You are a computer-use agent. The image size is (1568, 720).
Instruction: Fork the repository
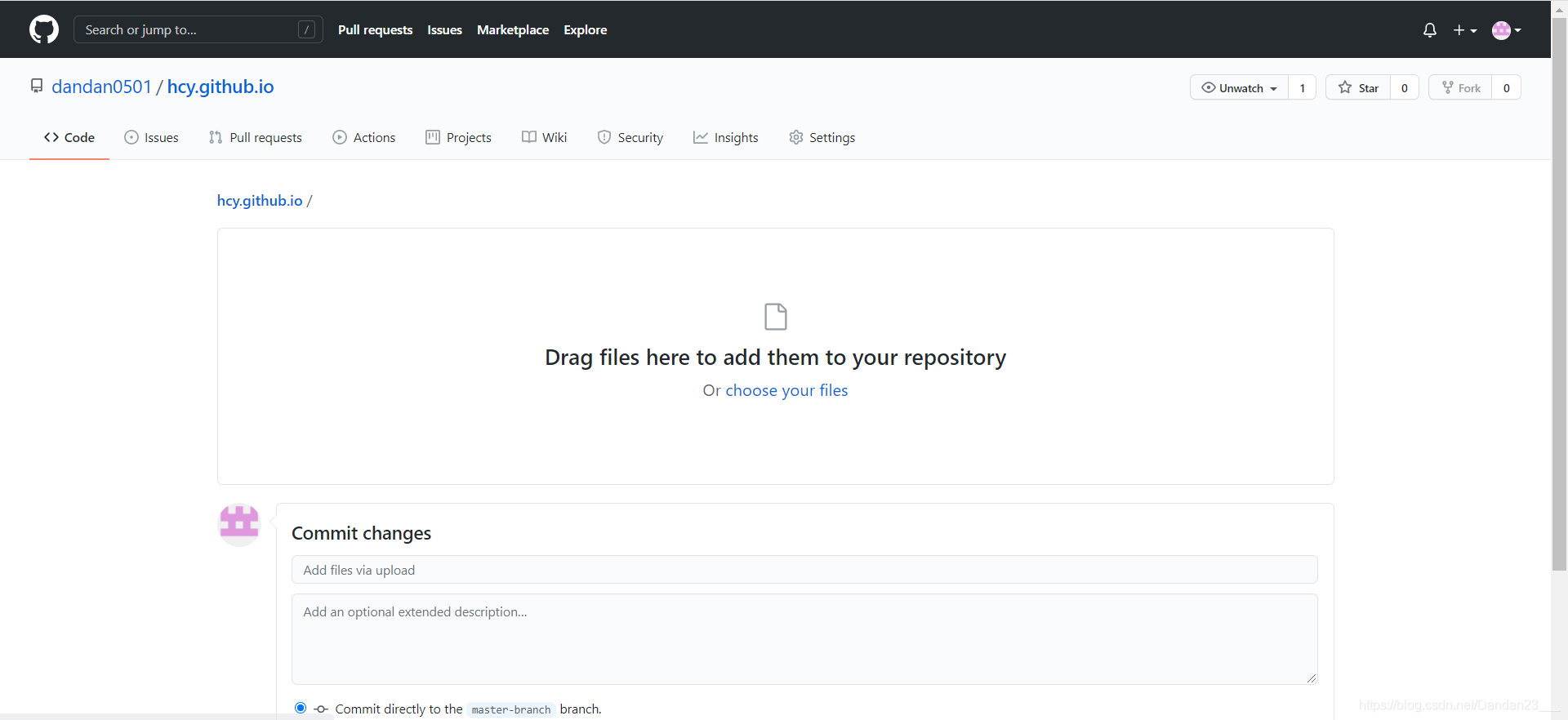coord(1460,87)
